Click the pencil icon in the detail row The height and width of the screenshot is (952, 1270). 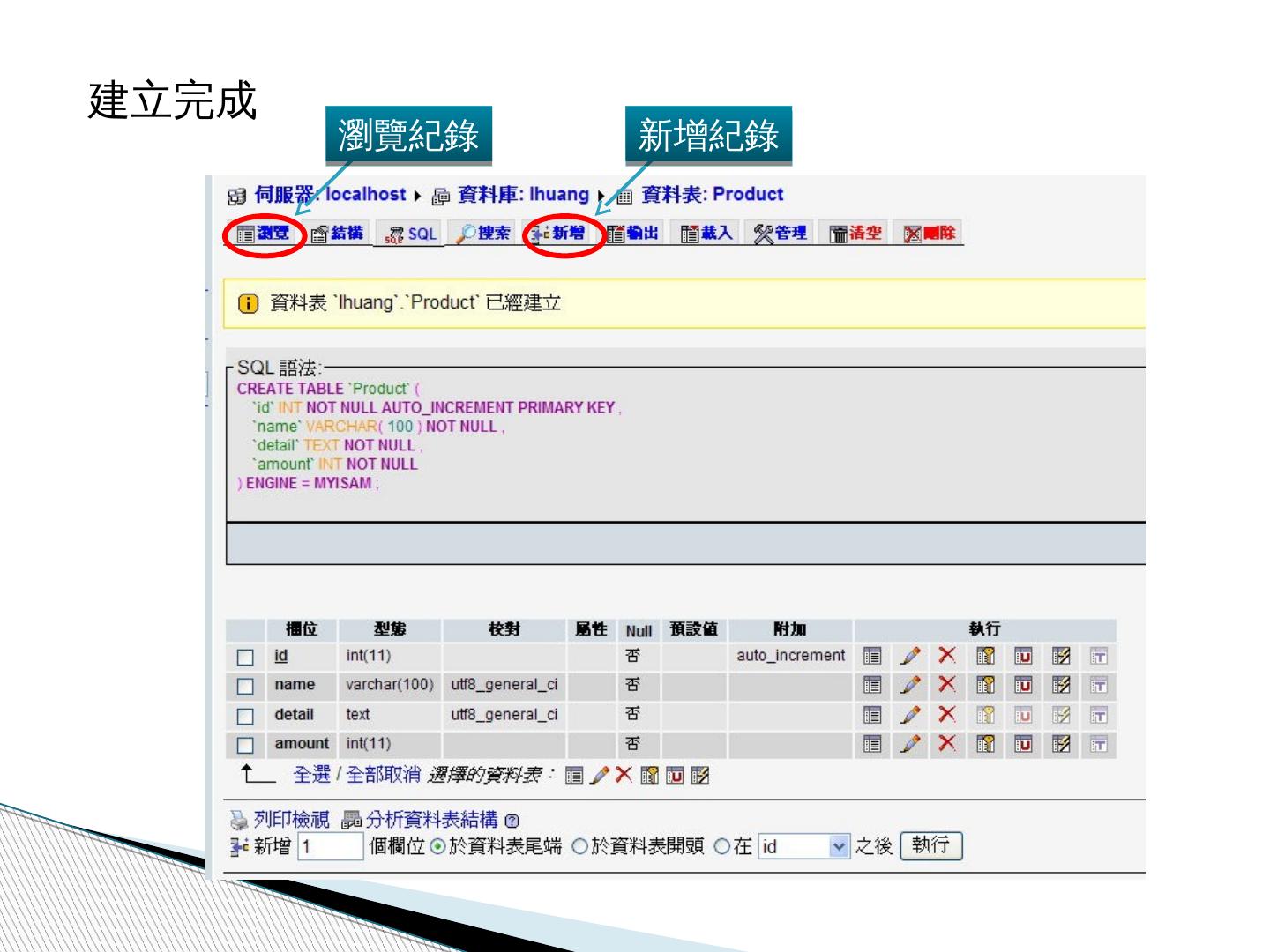tap(910, 715)
